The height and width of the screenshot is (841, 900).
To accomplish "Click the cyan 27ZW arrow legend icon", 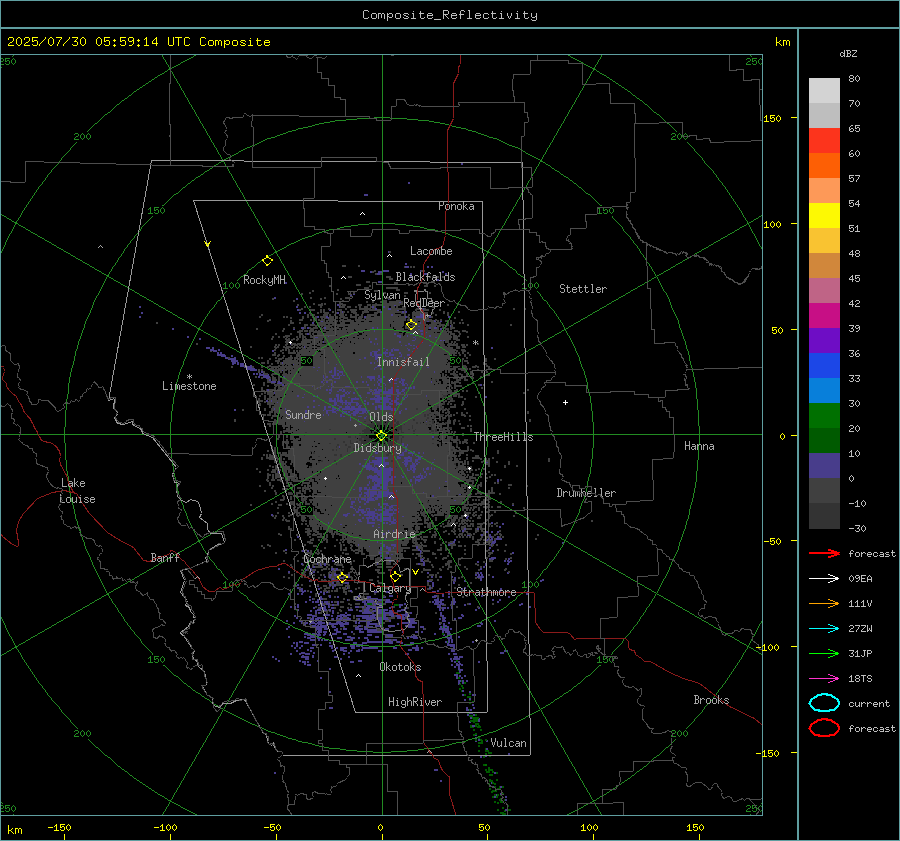I will (x=824, y=629).
